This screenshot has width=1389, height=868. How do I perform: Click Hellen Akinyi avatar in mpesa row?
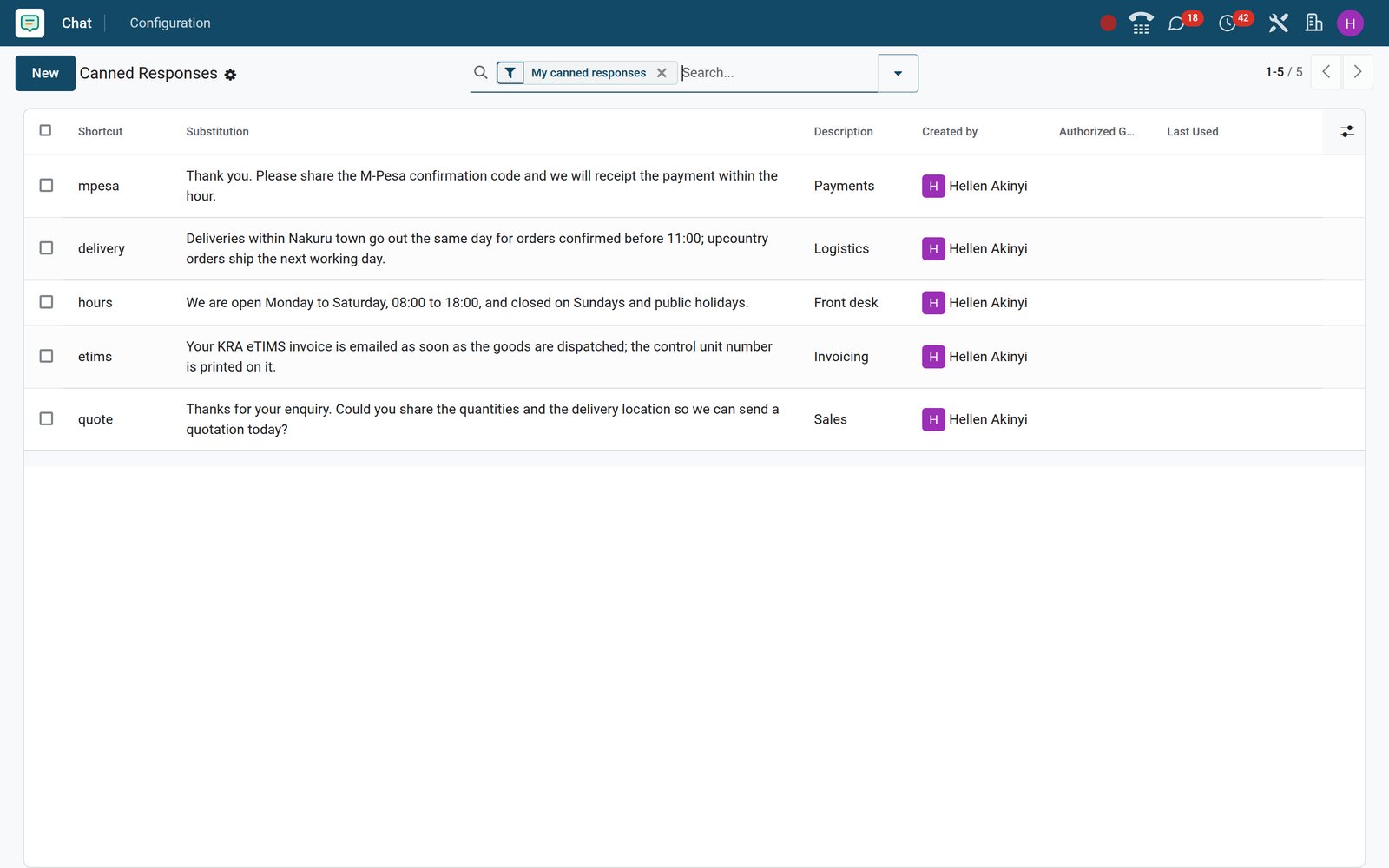pos(933,186)
